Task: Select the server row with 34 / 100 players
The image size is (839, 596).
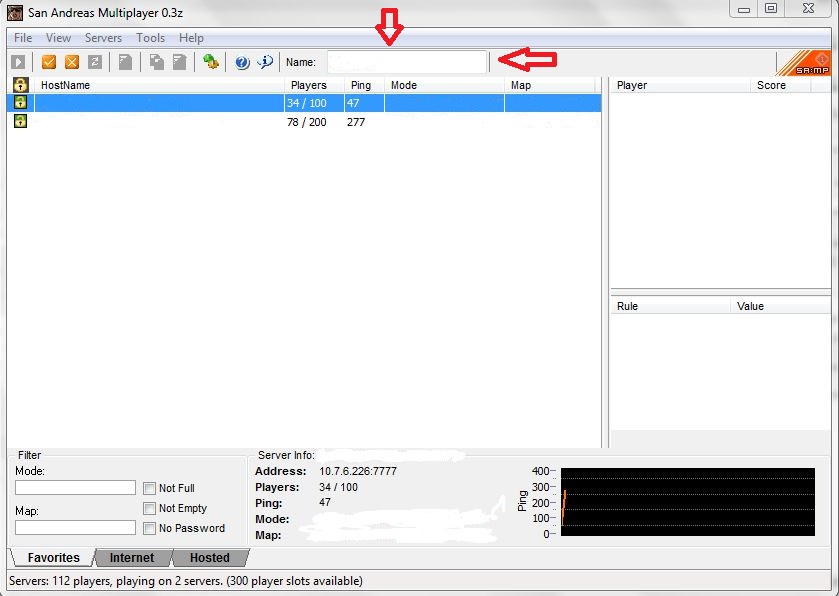Action: point(304,103)
